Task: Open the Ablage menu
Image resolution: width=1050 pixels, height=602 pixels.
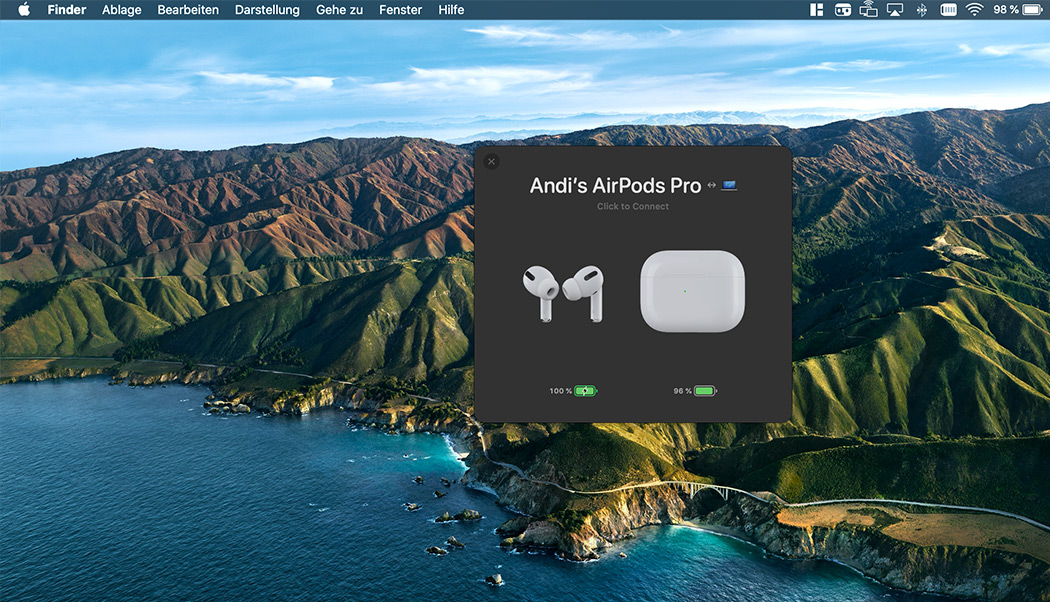Action: [x=121, y=9]
